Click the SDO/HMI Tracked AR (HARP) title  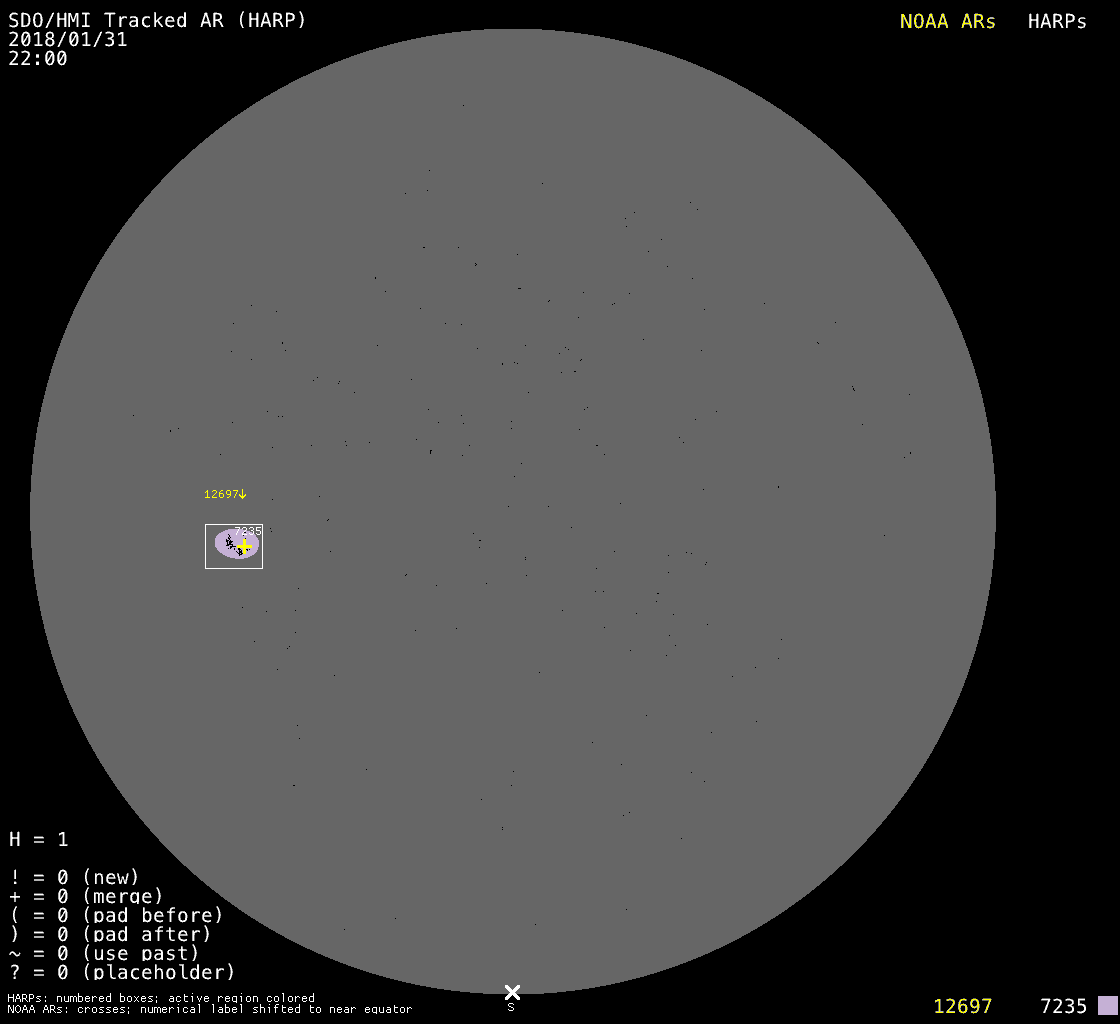coord(157,20)
